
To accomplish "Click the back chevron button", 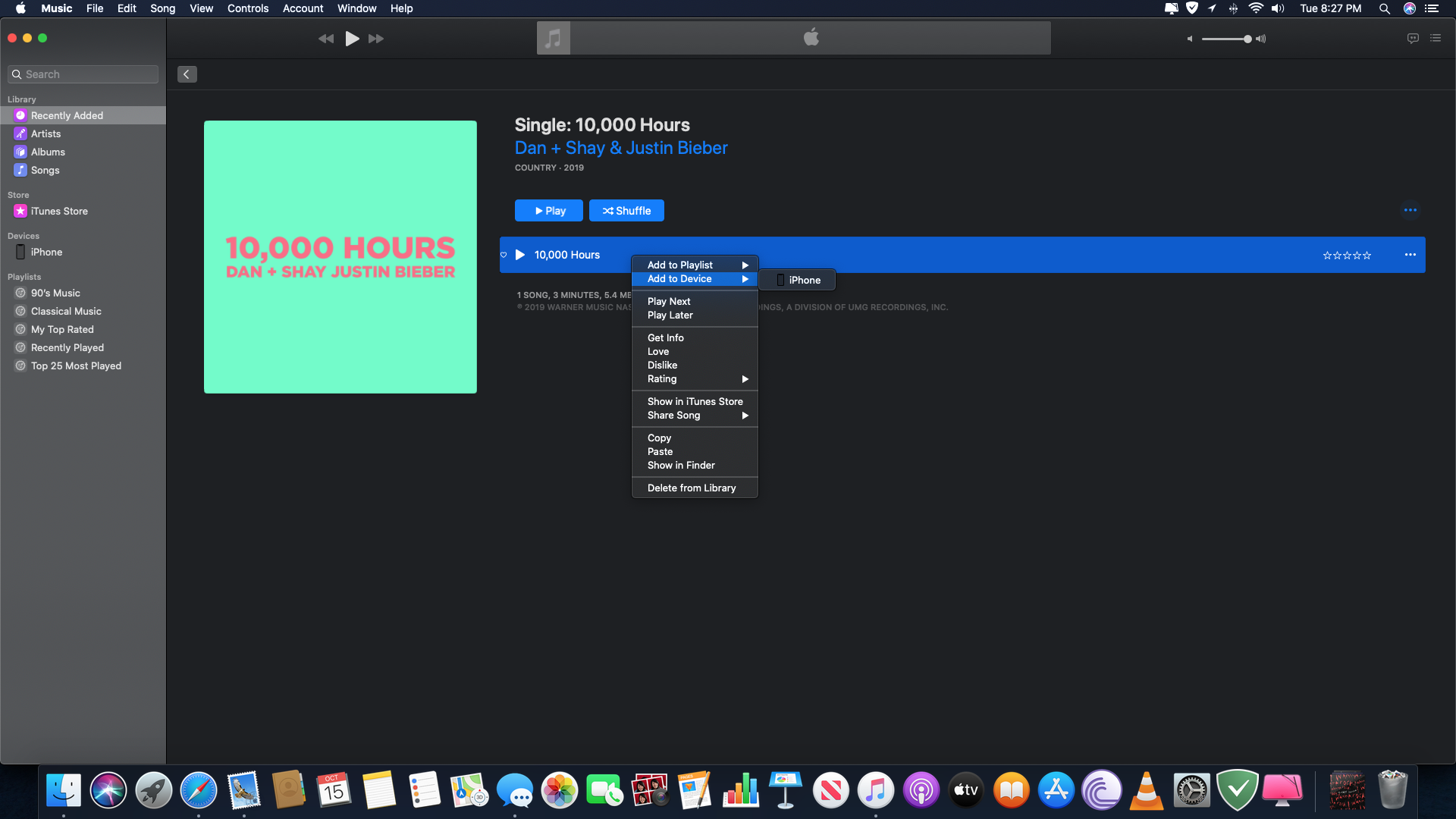I will coord(187,74).
